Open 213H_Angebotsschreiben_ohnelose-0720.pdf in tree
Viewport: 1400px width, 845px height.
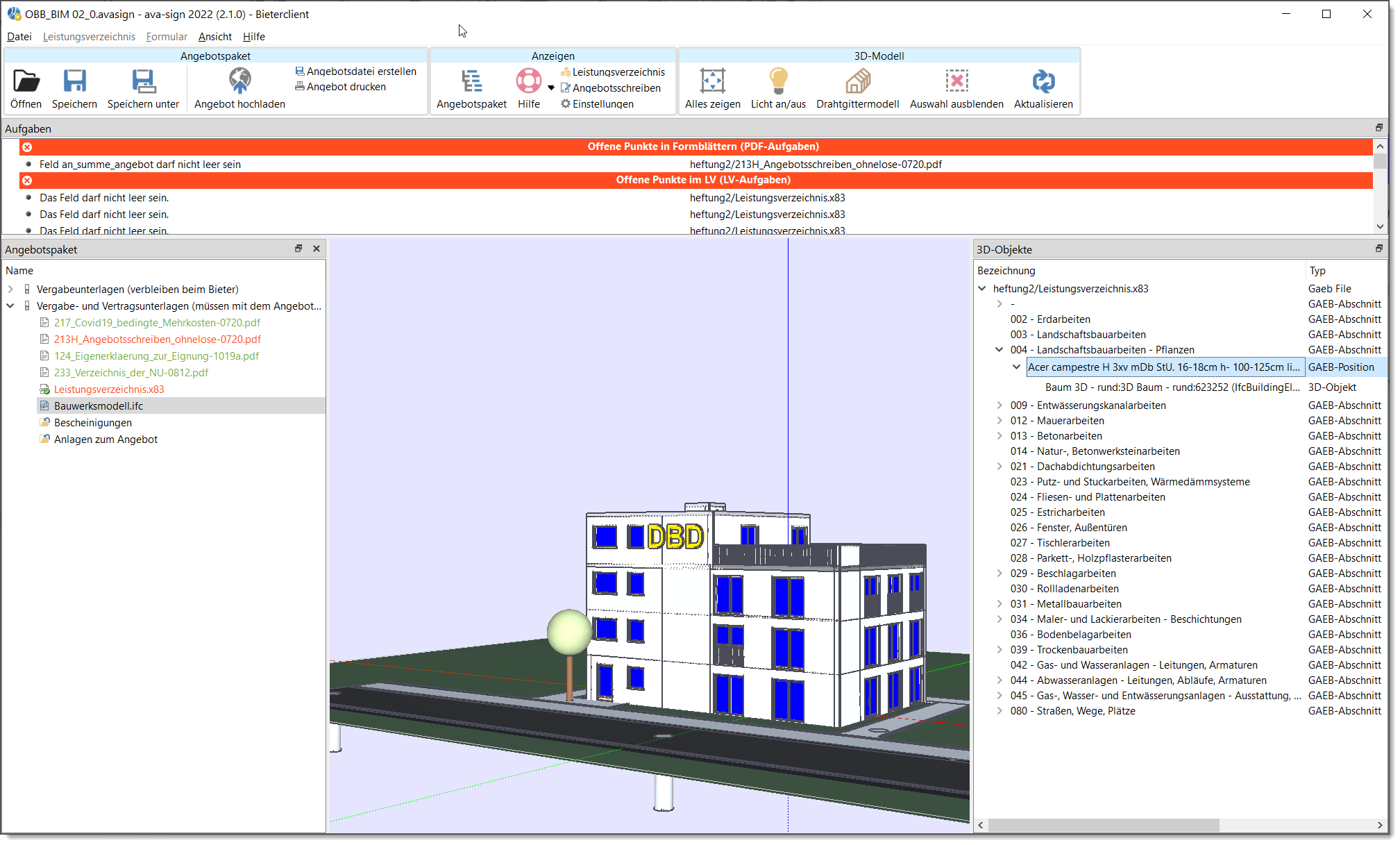(158, 340)
